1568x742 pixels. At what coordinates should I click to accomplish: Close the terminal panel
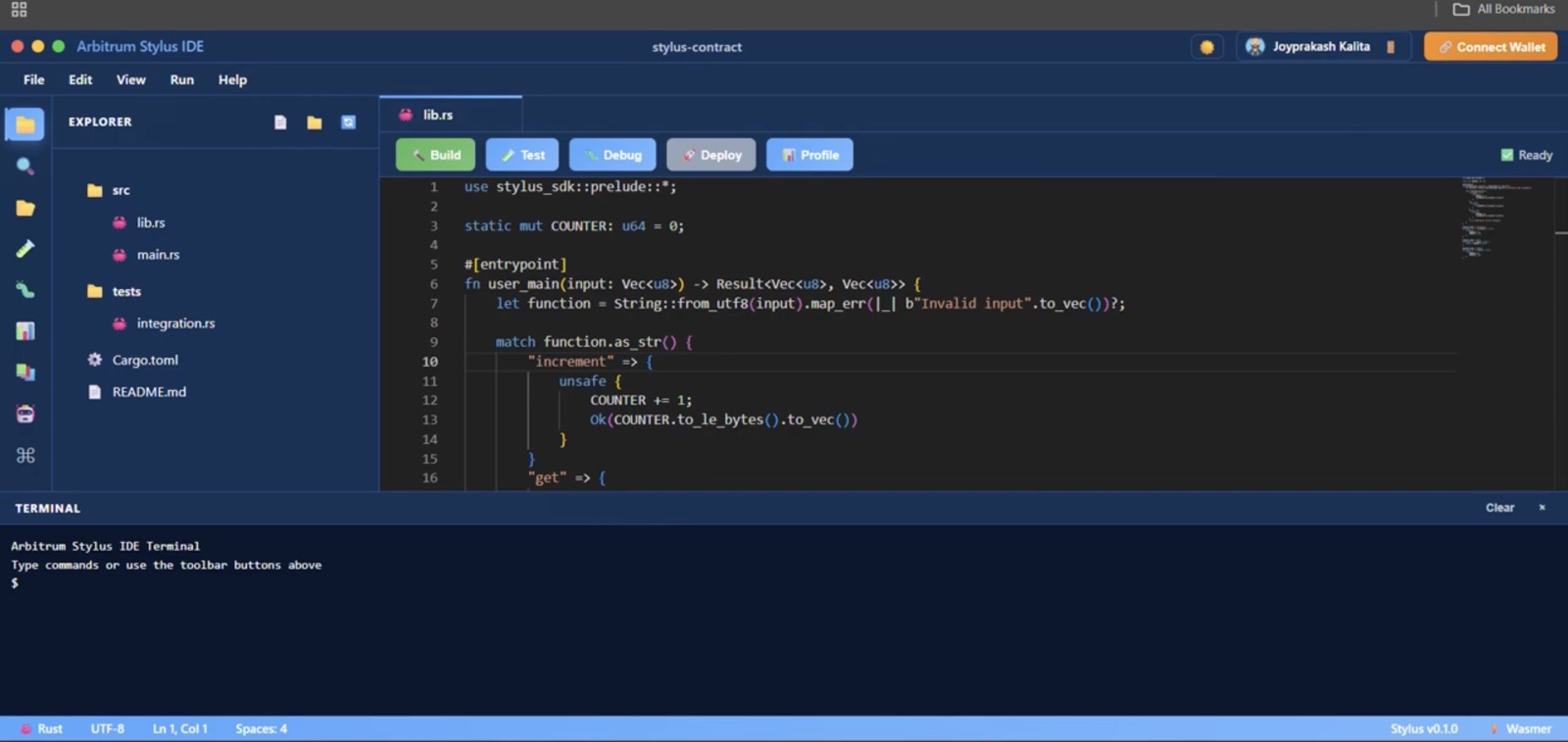[1542, 508]
